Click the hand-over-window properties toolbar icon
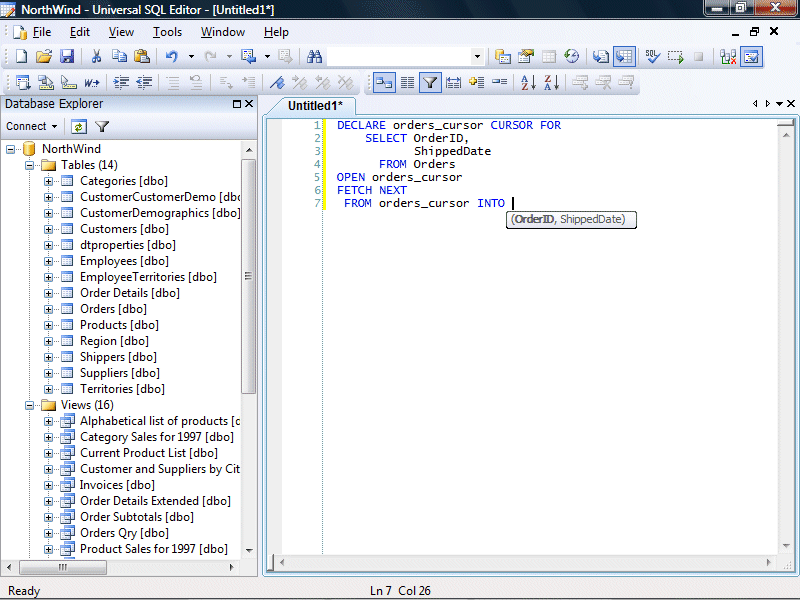The height and width of the screenshot is (600, 800). coord(526,56)
